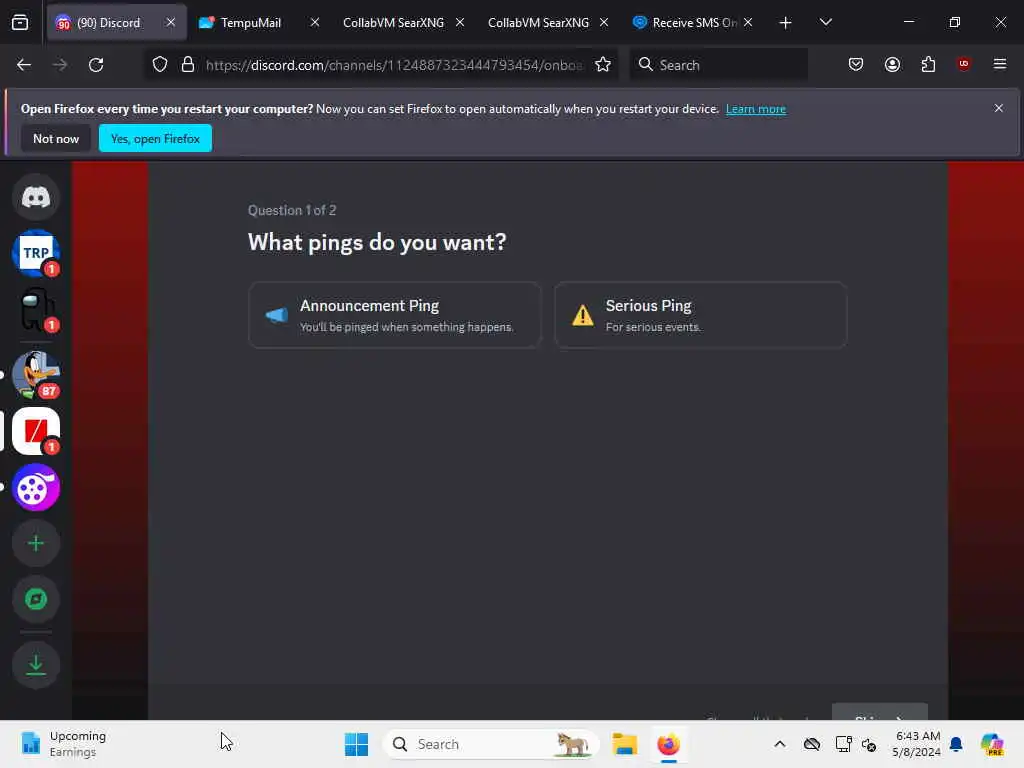
Task: Dismiss the Firefox startup notification bar
Action: pos(998,108)
